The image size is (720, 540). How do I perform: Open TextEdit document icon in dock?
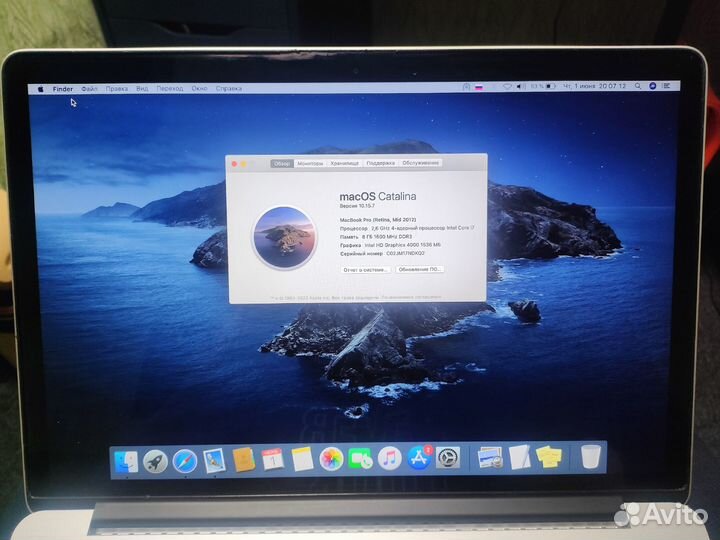[519, 457]
